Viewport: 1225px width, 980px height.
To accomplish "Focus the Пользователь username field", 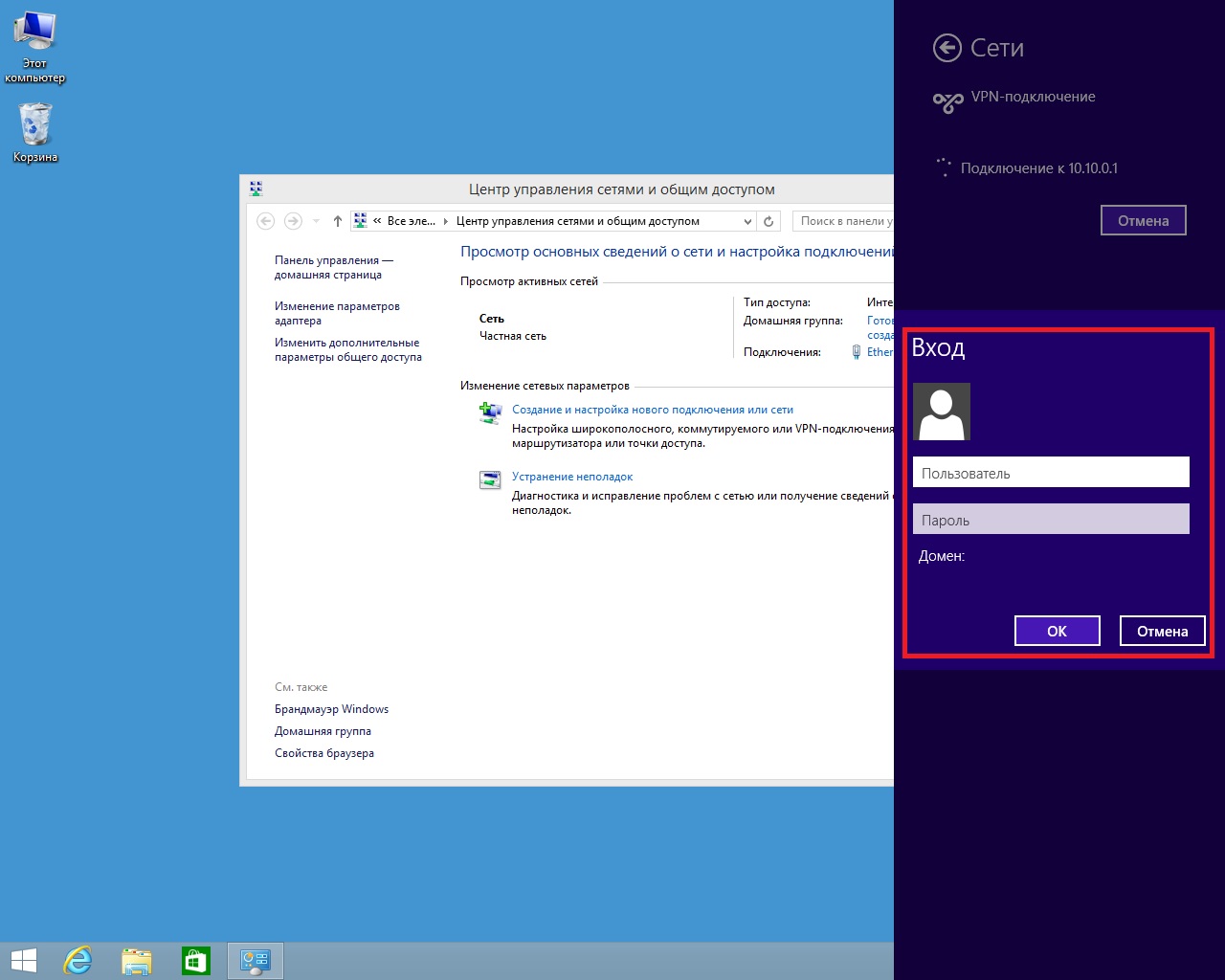I will [x=1051, y=472].
